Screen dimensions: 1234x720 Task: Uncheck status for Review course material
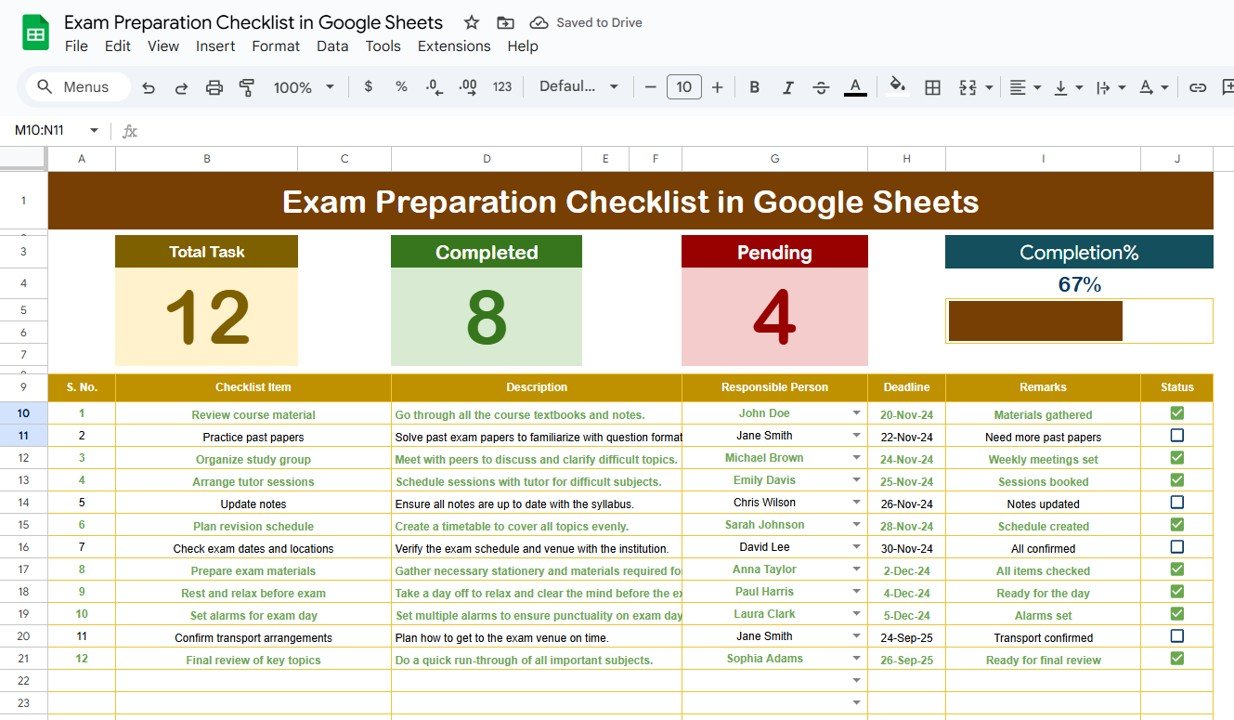(1177, 413)
